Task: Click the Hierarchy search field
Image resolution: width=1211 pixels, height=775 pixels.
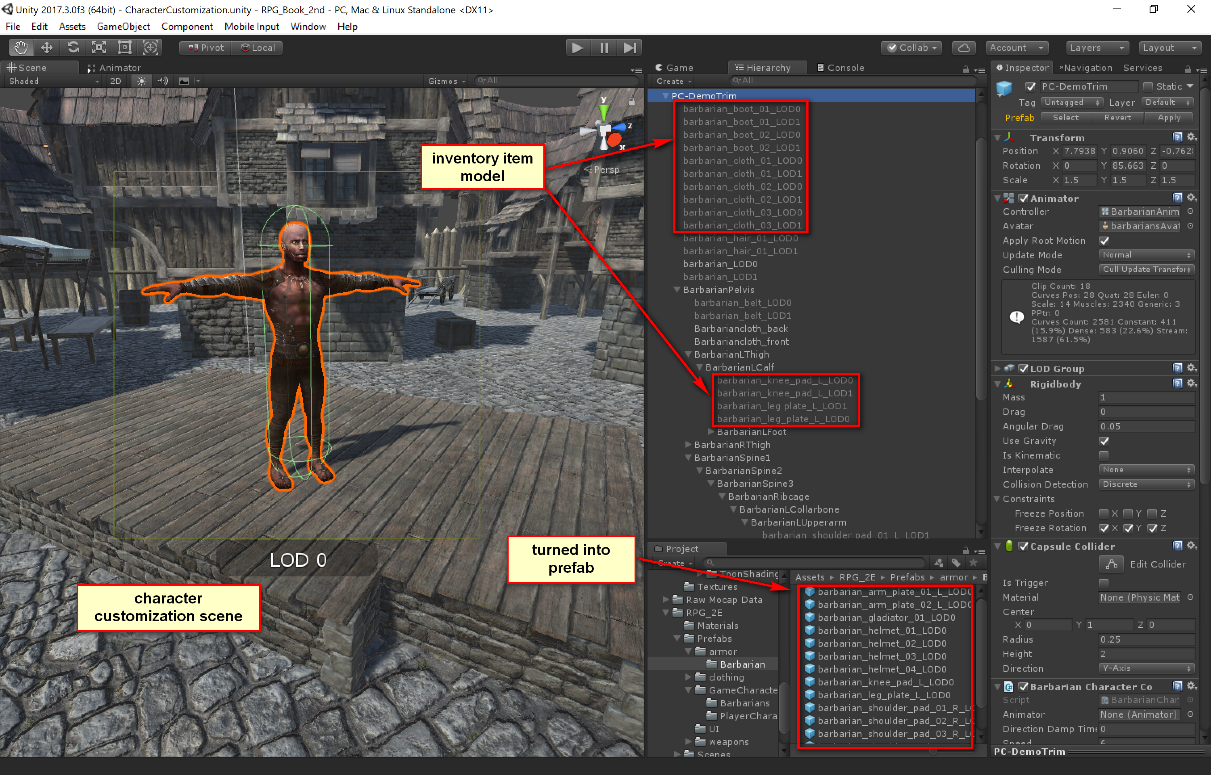Action: (x=851, y=81)
